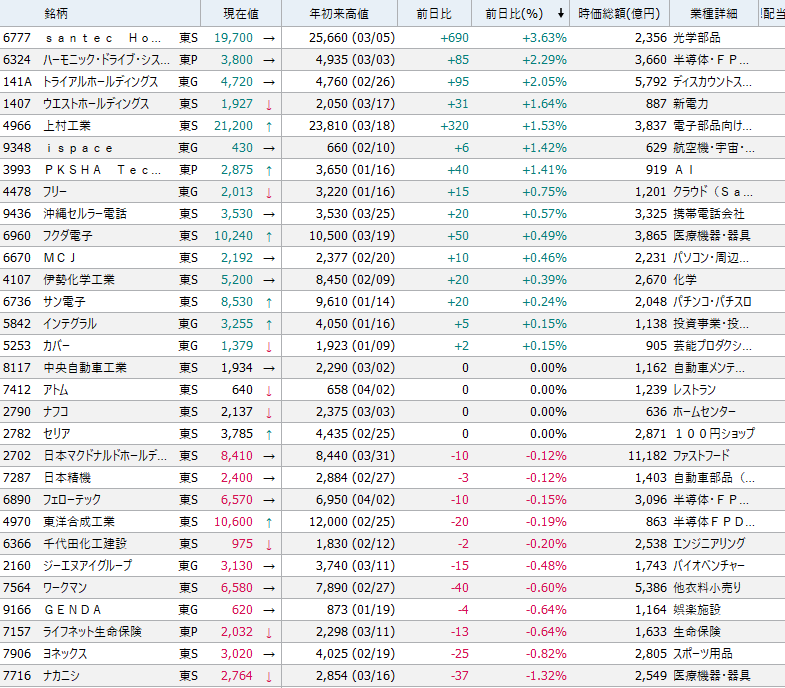Select GENDA stock name
The width and height of the screenshot is (785, 688).
click(73, 610)
